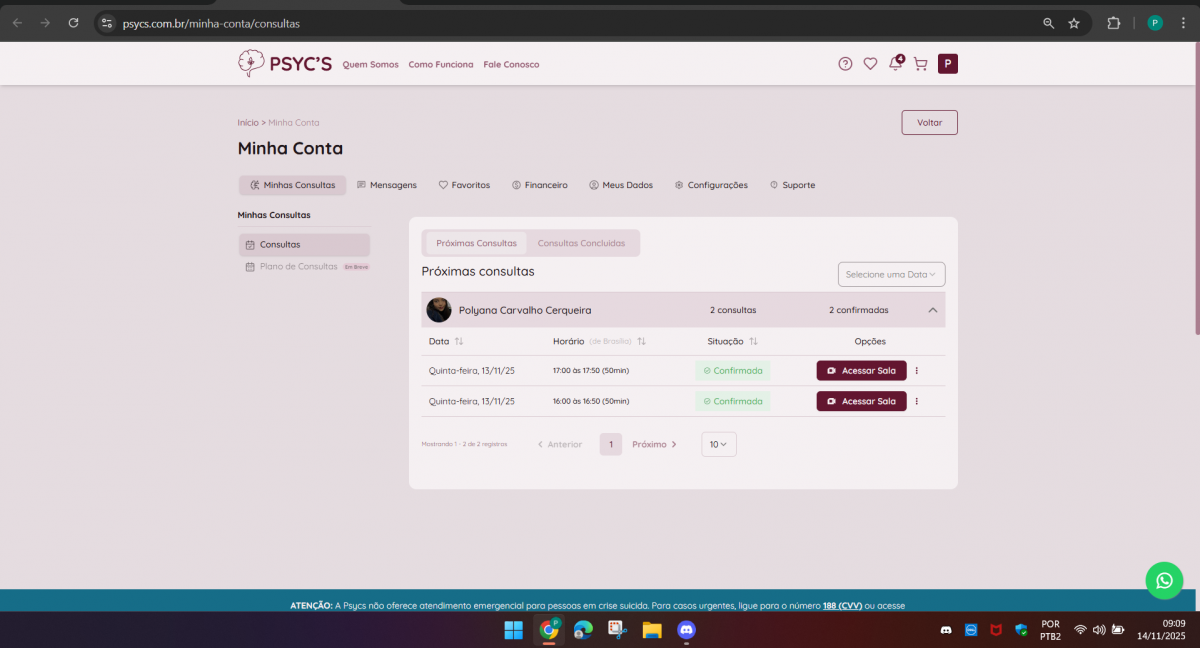Open the Selecione uma Data dropdown
This screenshot has width=1200, height=648.
(x=891, y=274)
